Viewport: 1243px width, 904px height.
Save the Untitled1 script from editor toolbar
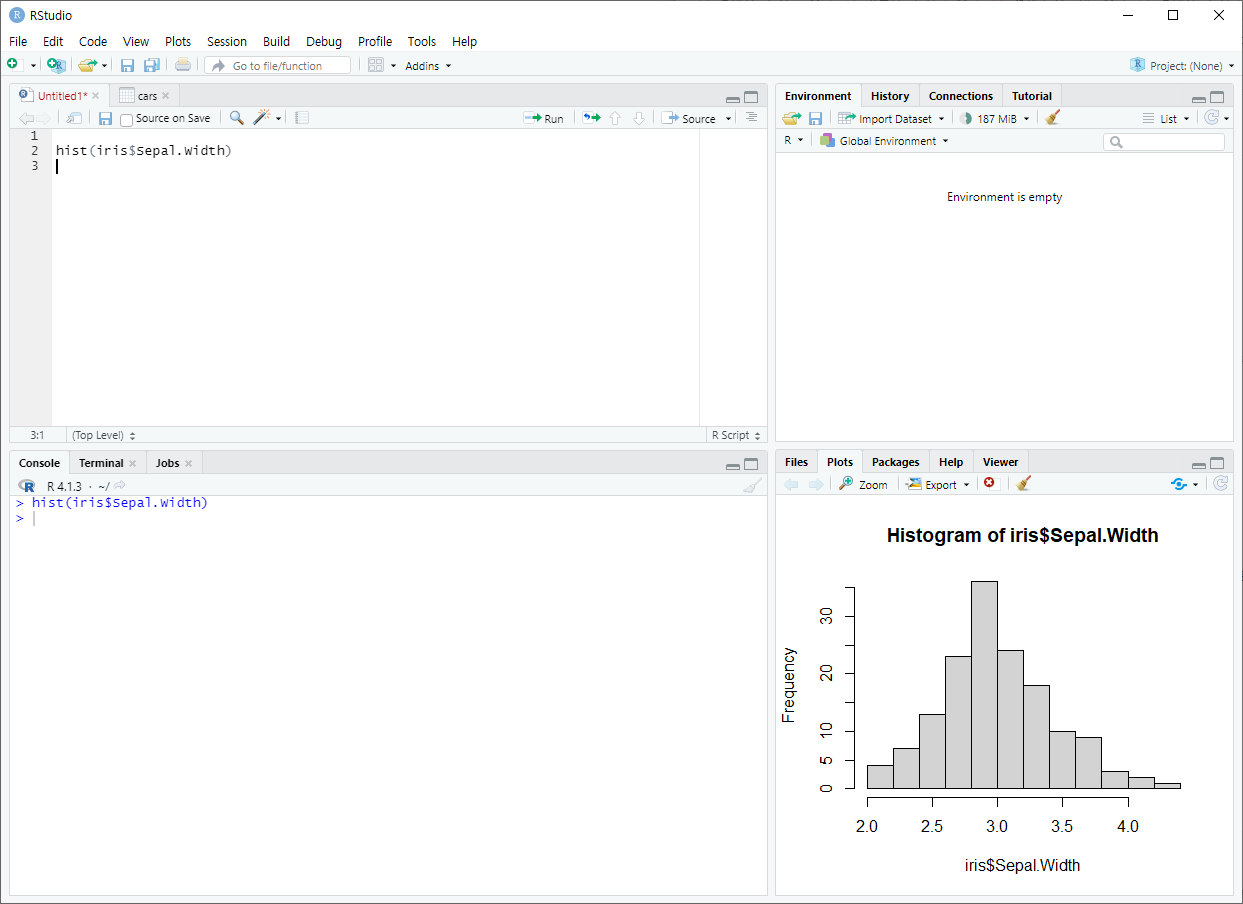coord(105,118)
